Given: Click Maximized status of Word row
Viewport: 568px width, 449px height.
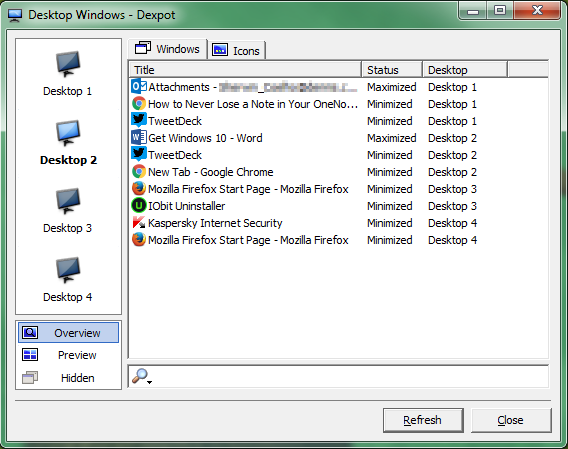Looking at the screenshot, I should pos(392,138).
